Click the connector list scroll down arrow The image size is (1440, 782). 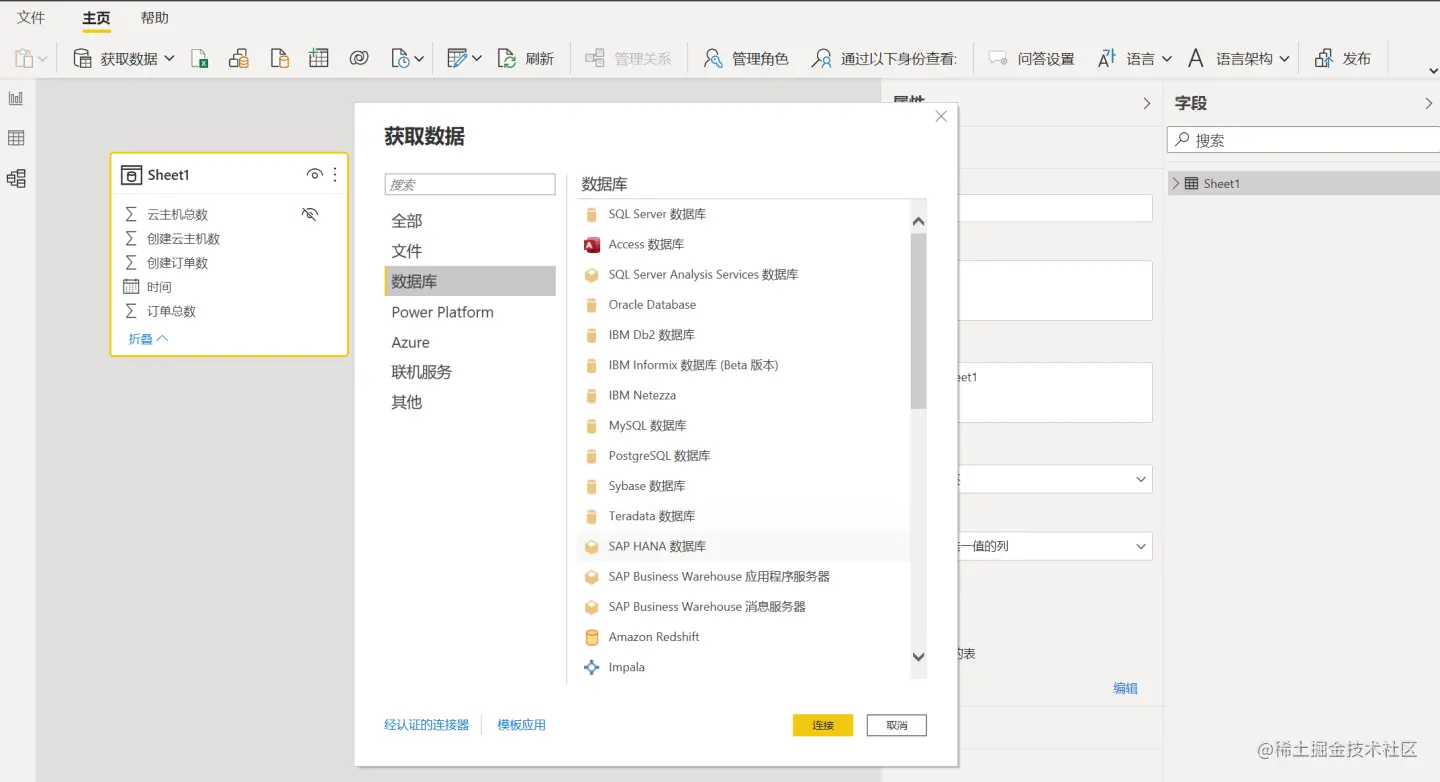tap(919, 657)
